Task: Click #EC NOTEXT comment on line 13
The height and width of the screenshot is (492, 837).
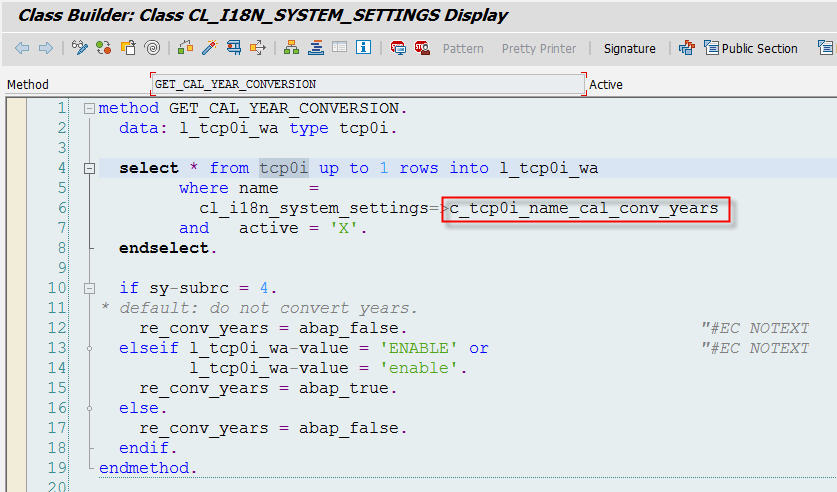Action: (755, 348)
